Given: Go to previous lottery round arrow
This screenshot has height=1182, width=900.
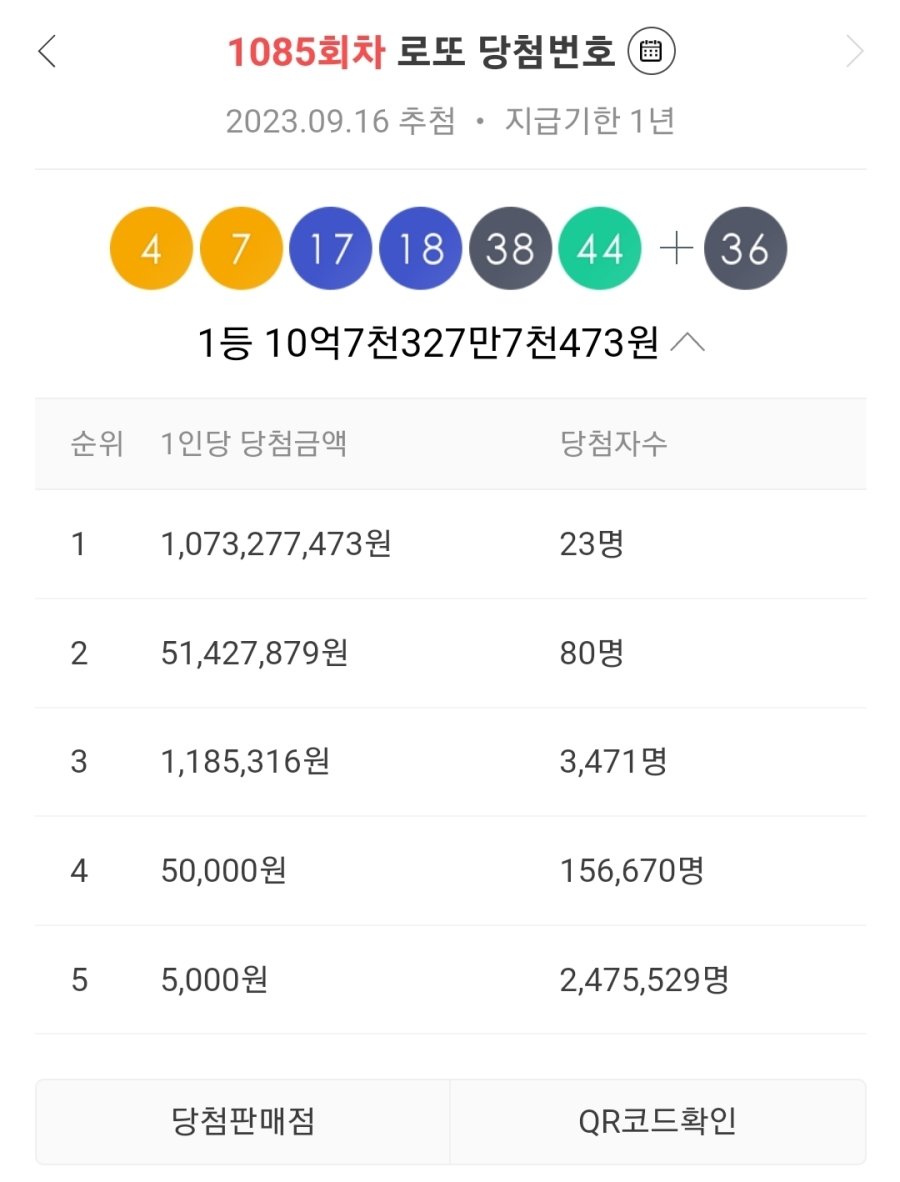Looking at the screenshot, I should pyautogui.click(x=47, y=51).
